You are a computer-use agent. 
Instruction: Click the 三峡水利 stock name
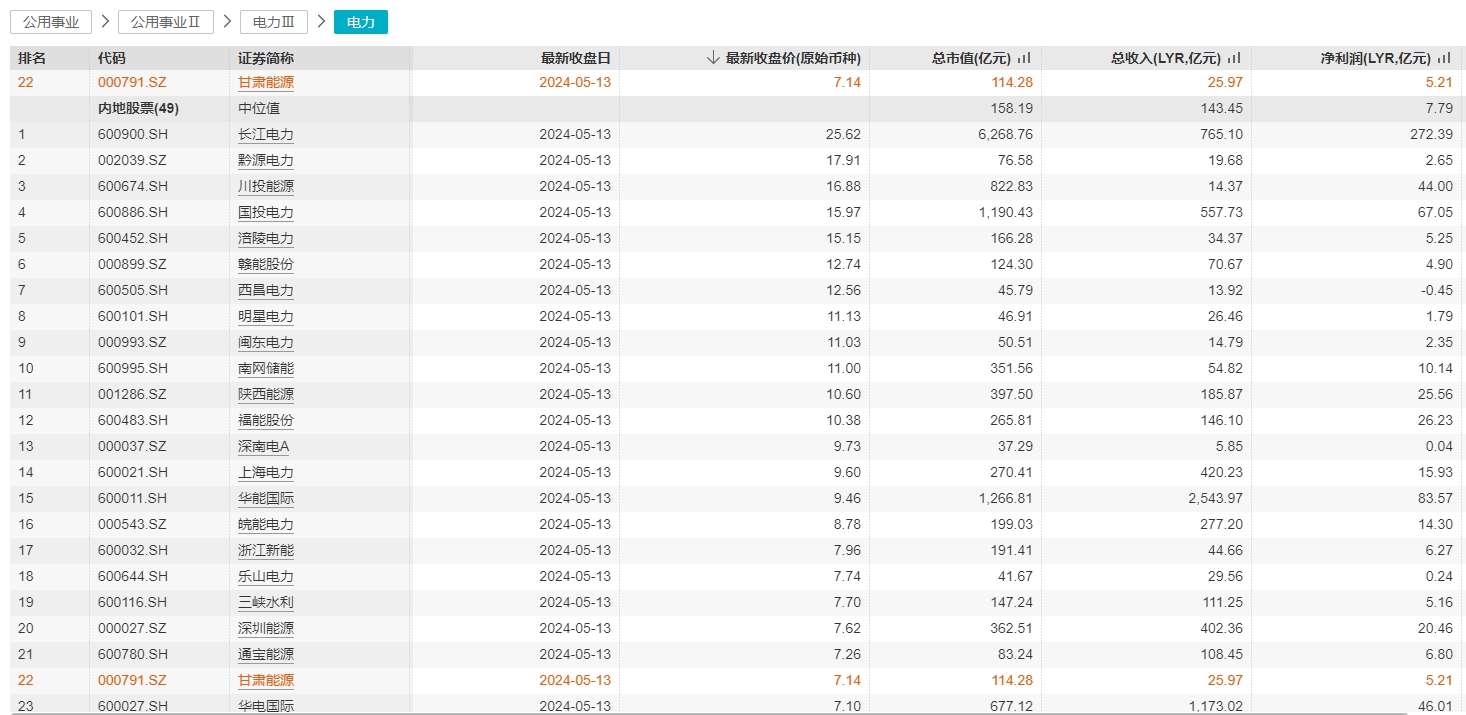(x=265, y=602)
